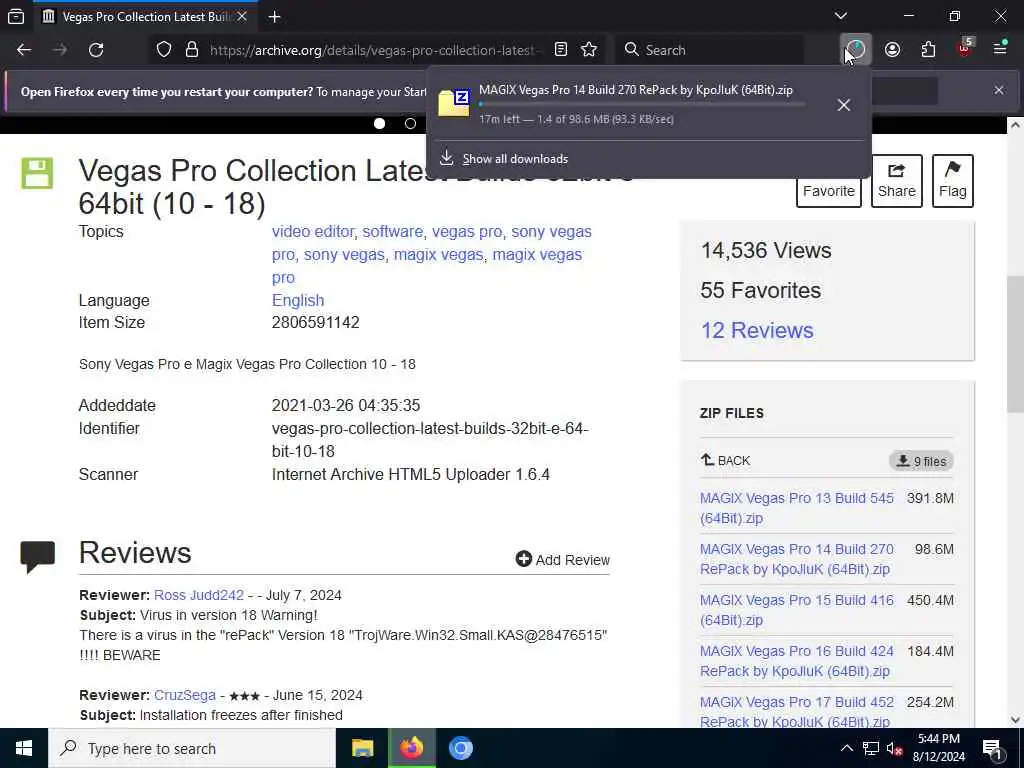This screenshot has width=1024, height=768.
Task: View site security padlock info
Action: (x=191, y=50)
